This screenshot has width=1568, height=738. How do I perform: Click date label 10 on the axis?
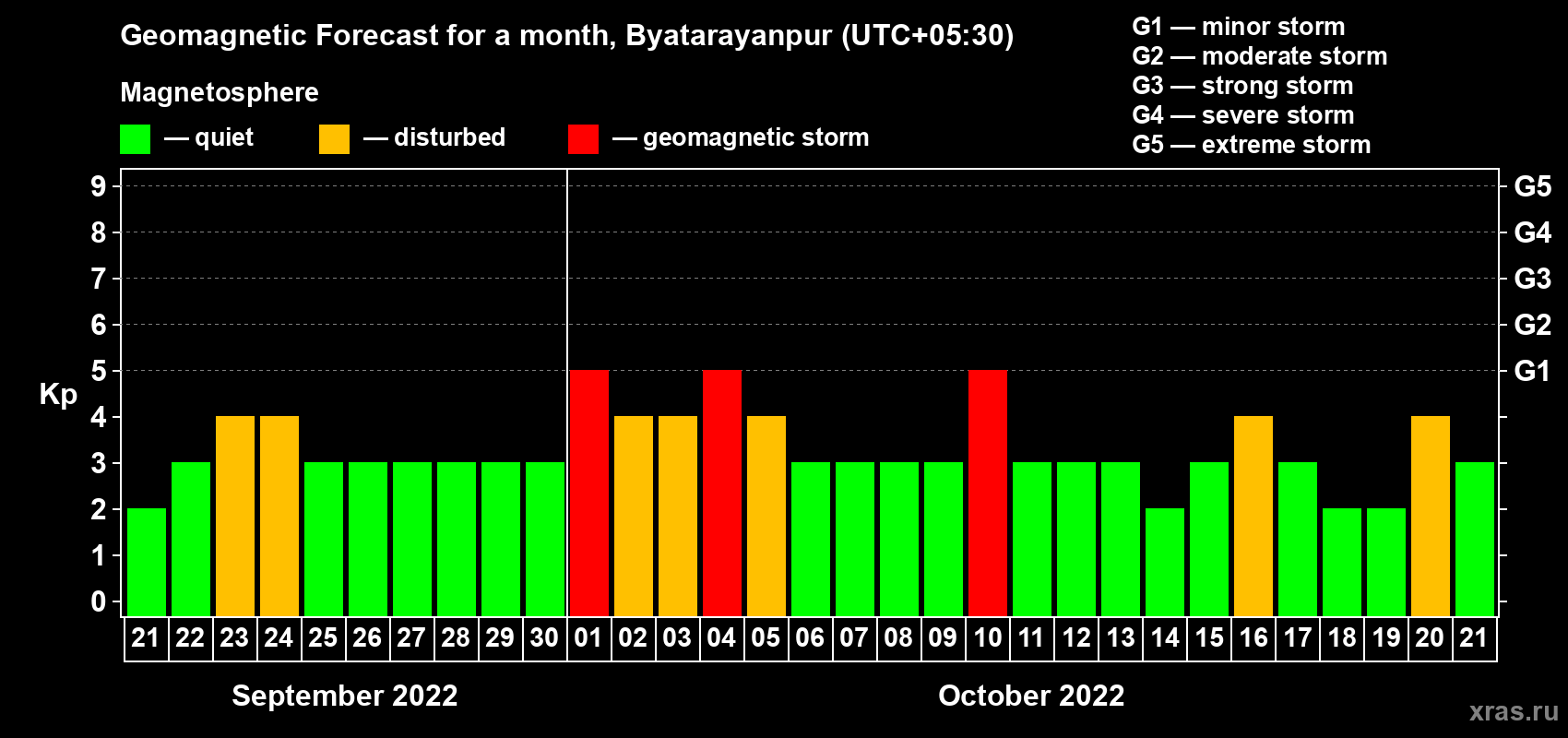click(987, 638)
